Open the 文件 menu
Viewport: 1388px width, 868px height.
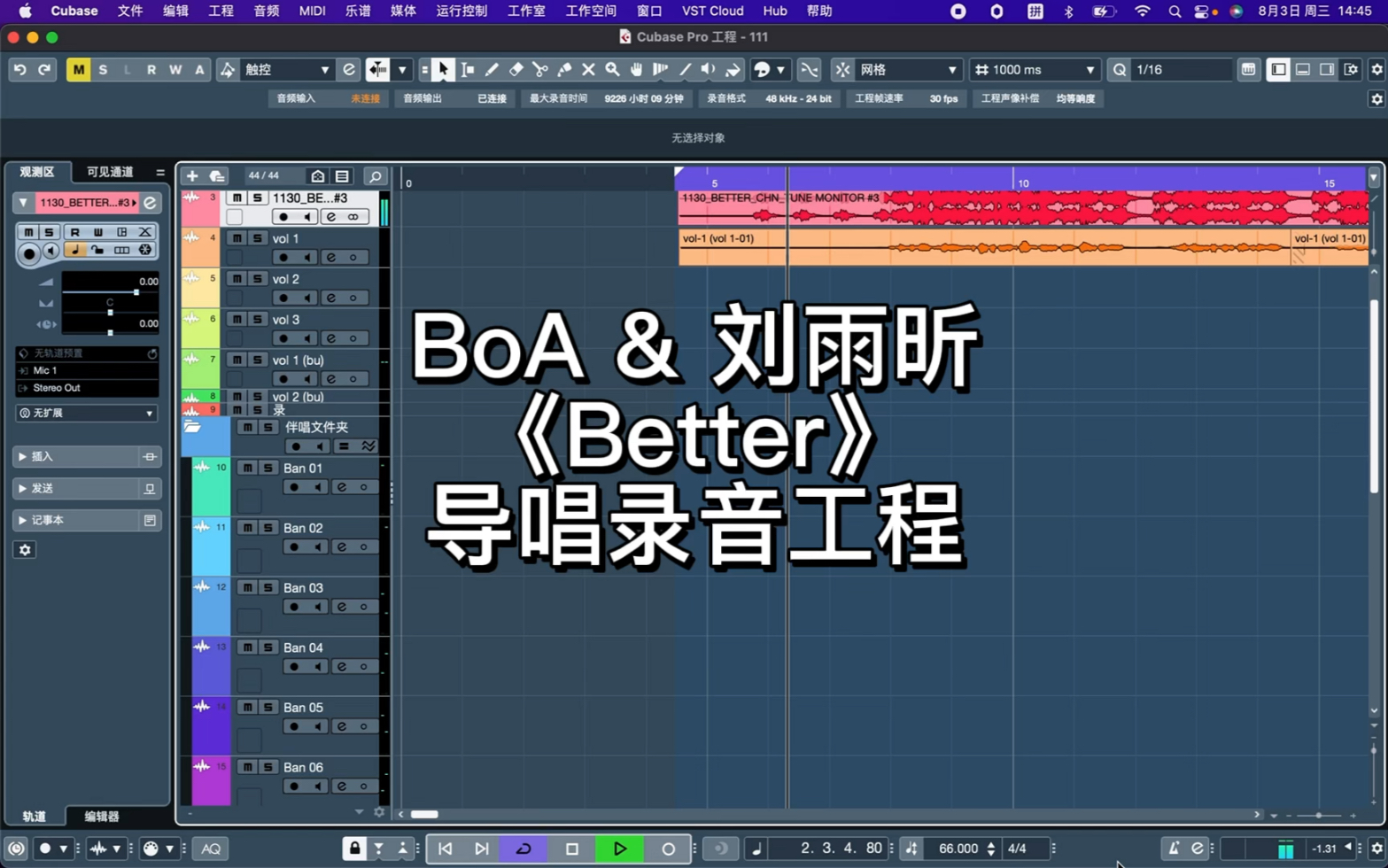(x=130, y=11)
